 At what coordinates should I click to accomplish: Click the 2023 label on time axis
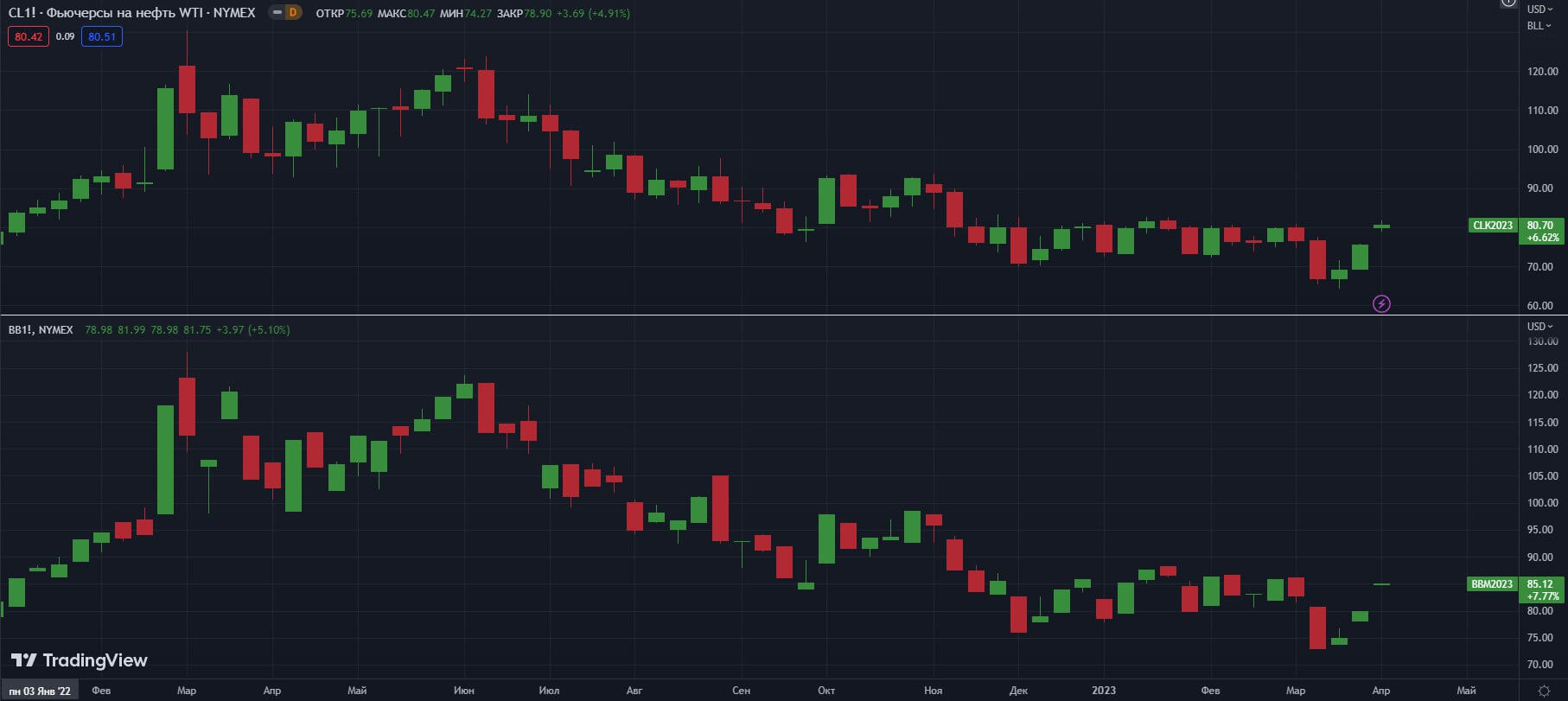coord(1104,691)
